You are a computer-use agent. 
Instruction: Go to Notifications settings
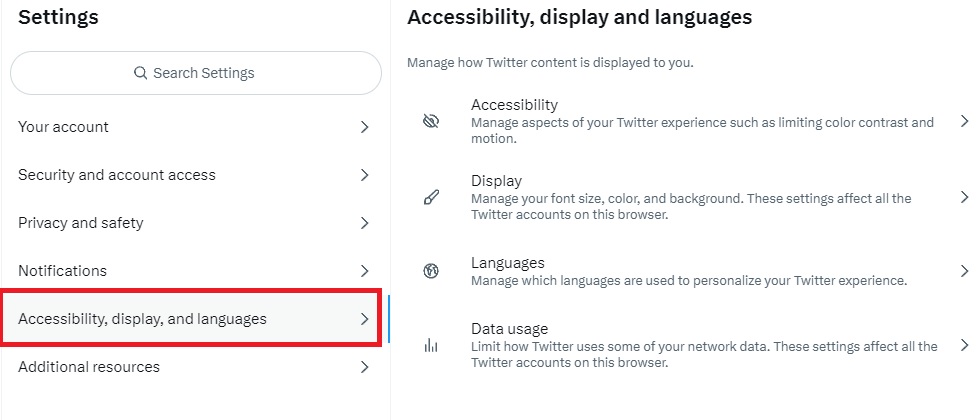[x=195, y=271]
